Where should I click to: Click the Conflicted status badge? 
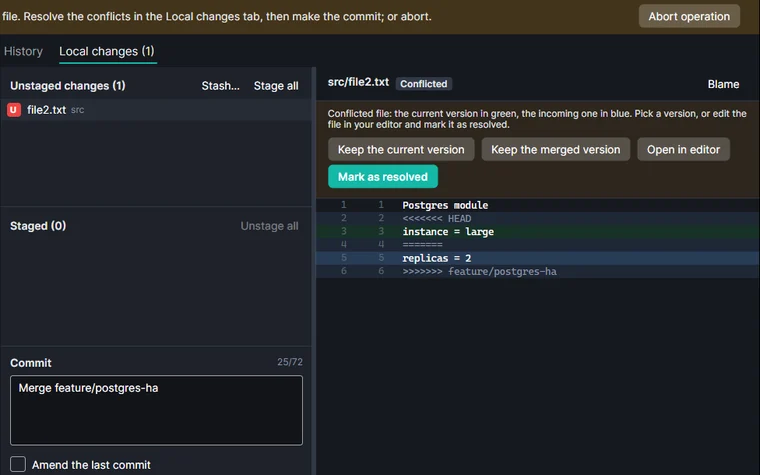pyautogui.click(x=424, y=84)
